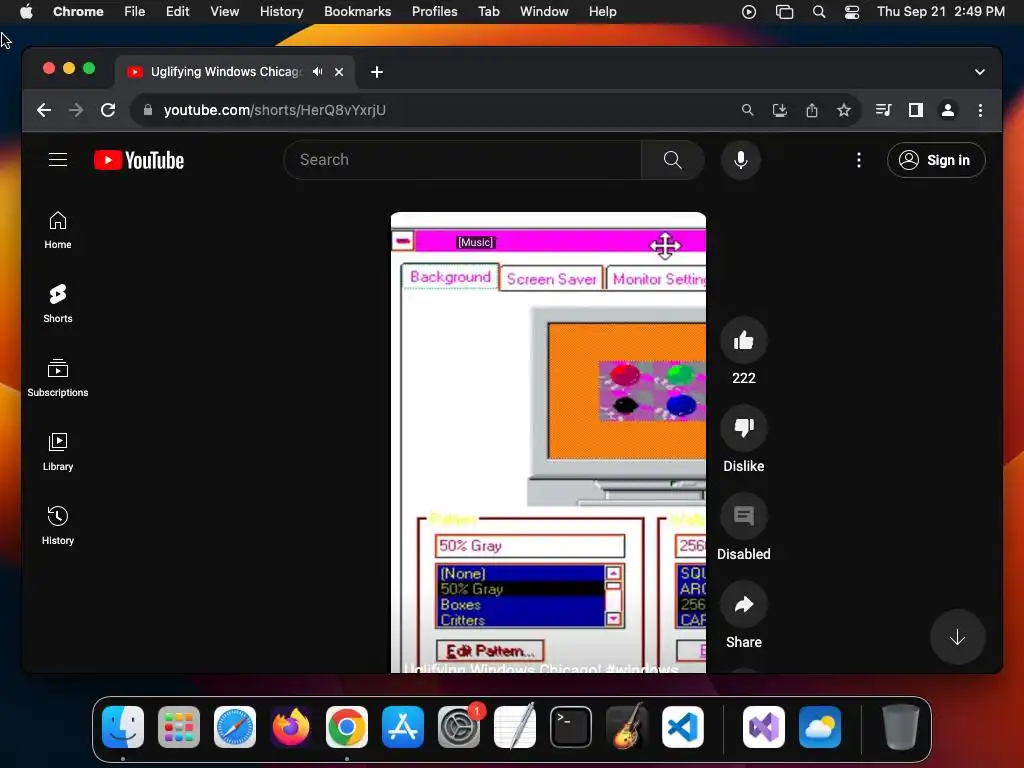Click the YouTube search magnifier button

click(673, 160)
